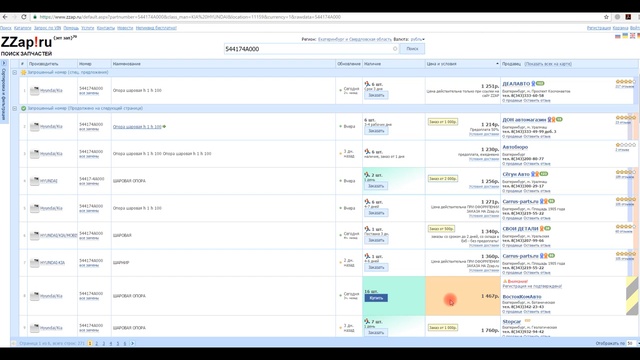Open the Валюта рубль dropdown

point(417,39)
